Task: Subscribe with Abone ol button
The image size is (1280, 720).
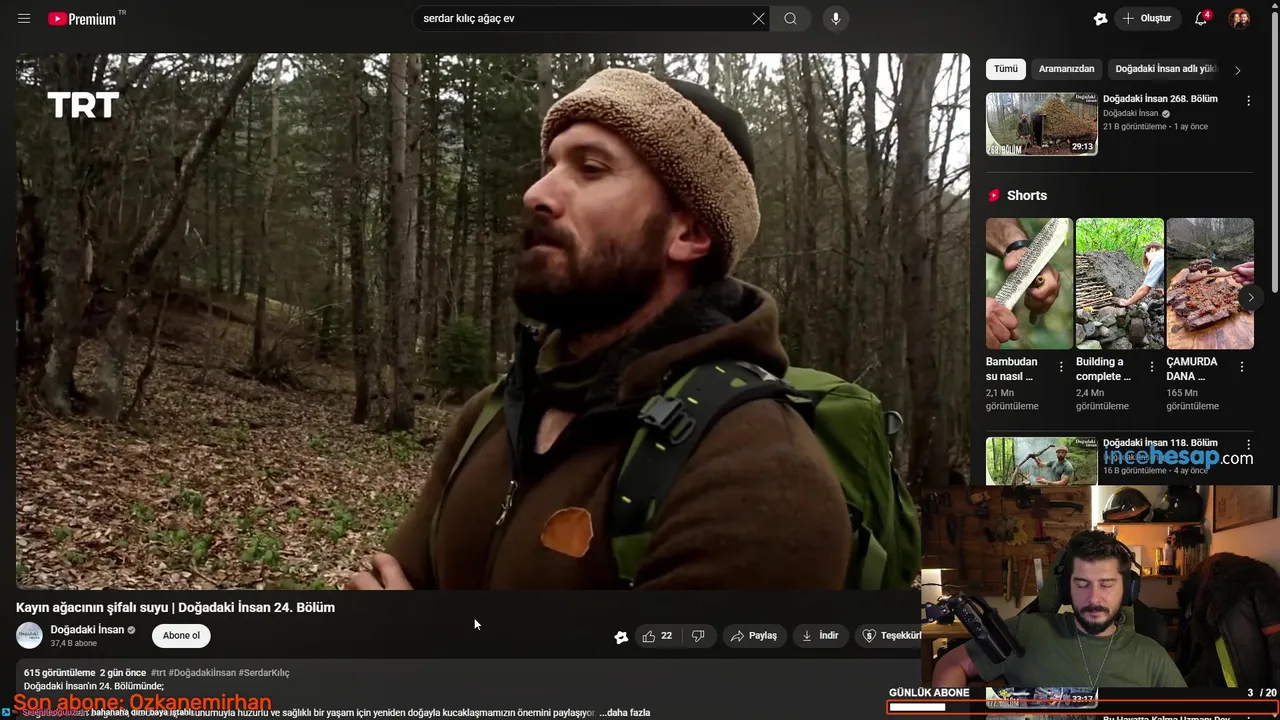Action: pos(181,636)
